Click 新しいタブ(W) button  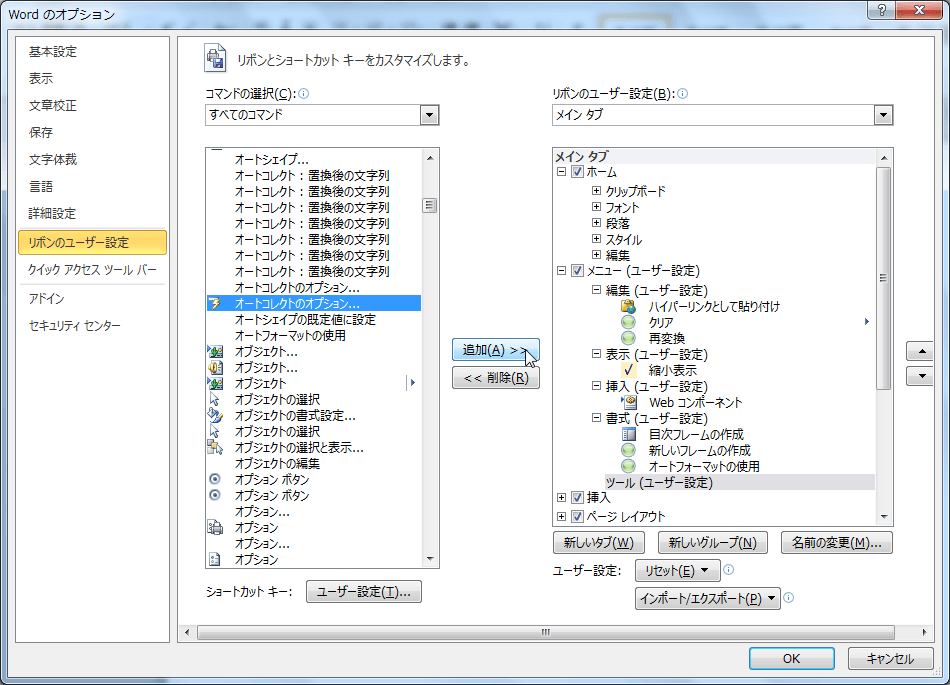[x=599, y=543]
